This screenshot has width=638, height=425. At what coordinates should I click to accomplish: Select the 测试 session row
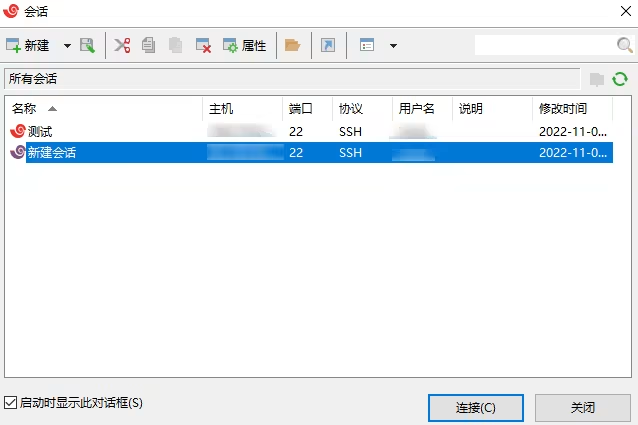click(x=309, y=131)
